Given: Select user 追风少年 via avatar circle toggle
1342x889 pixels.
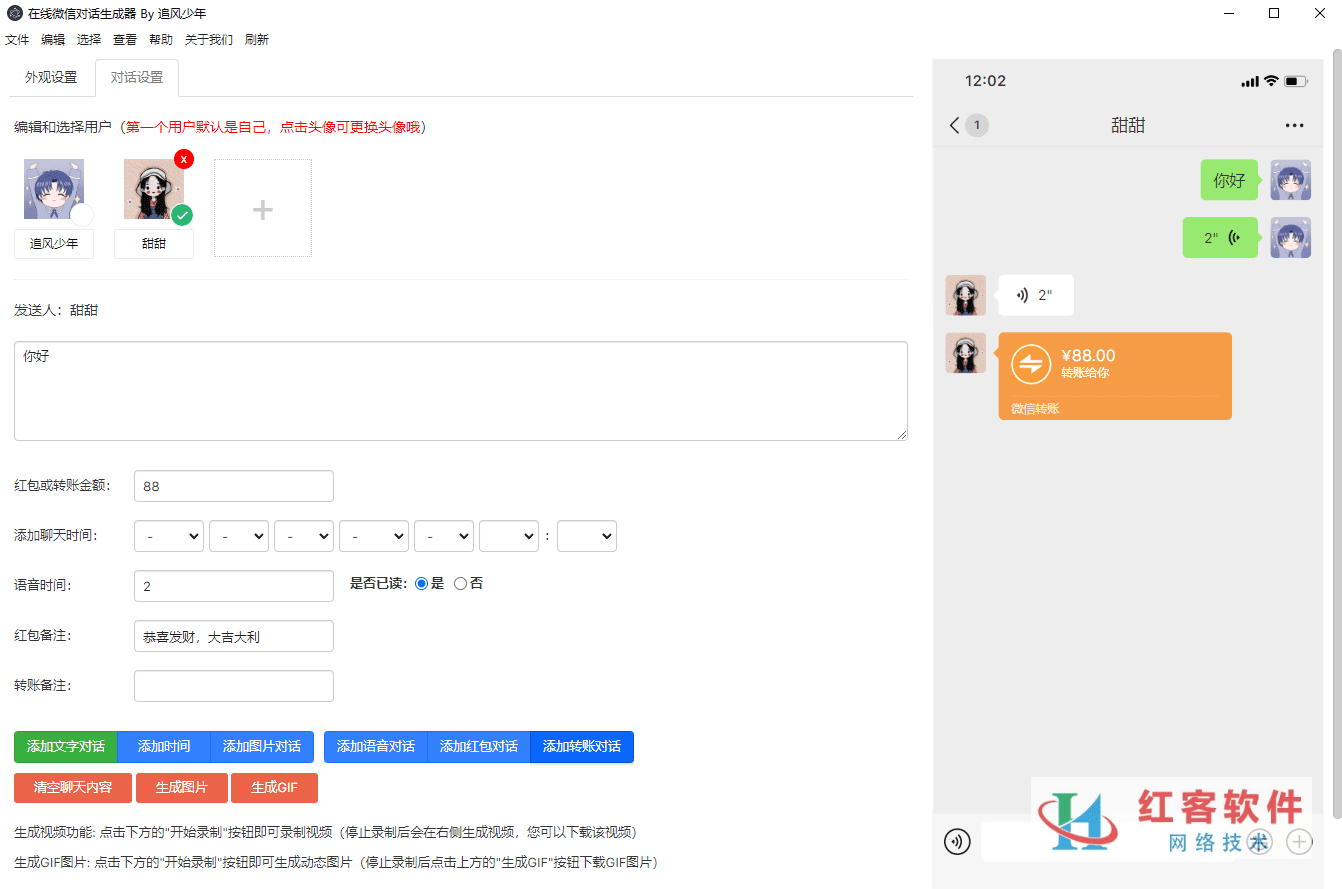Looking at the screenshot, I should pyautogui.click(x=81, y=215).
